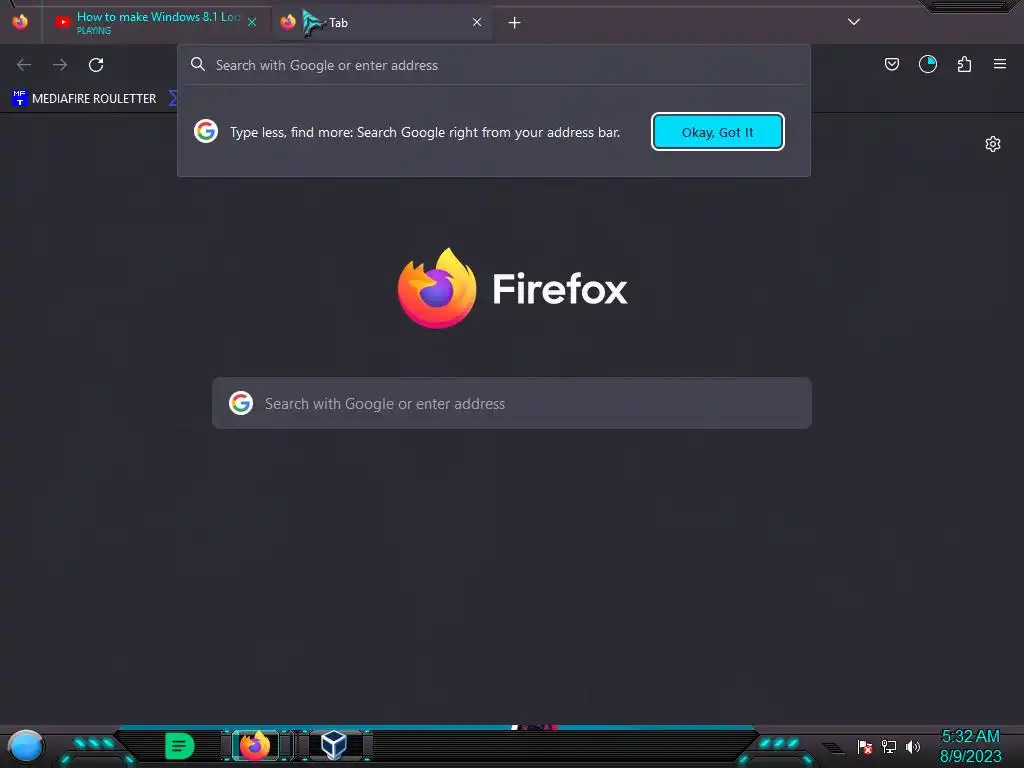Close the tab labeled 'Tab'
This screenshot has width=1024, height=768.
(x=477, y=22)
